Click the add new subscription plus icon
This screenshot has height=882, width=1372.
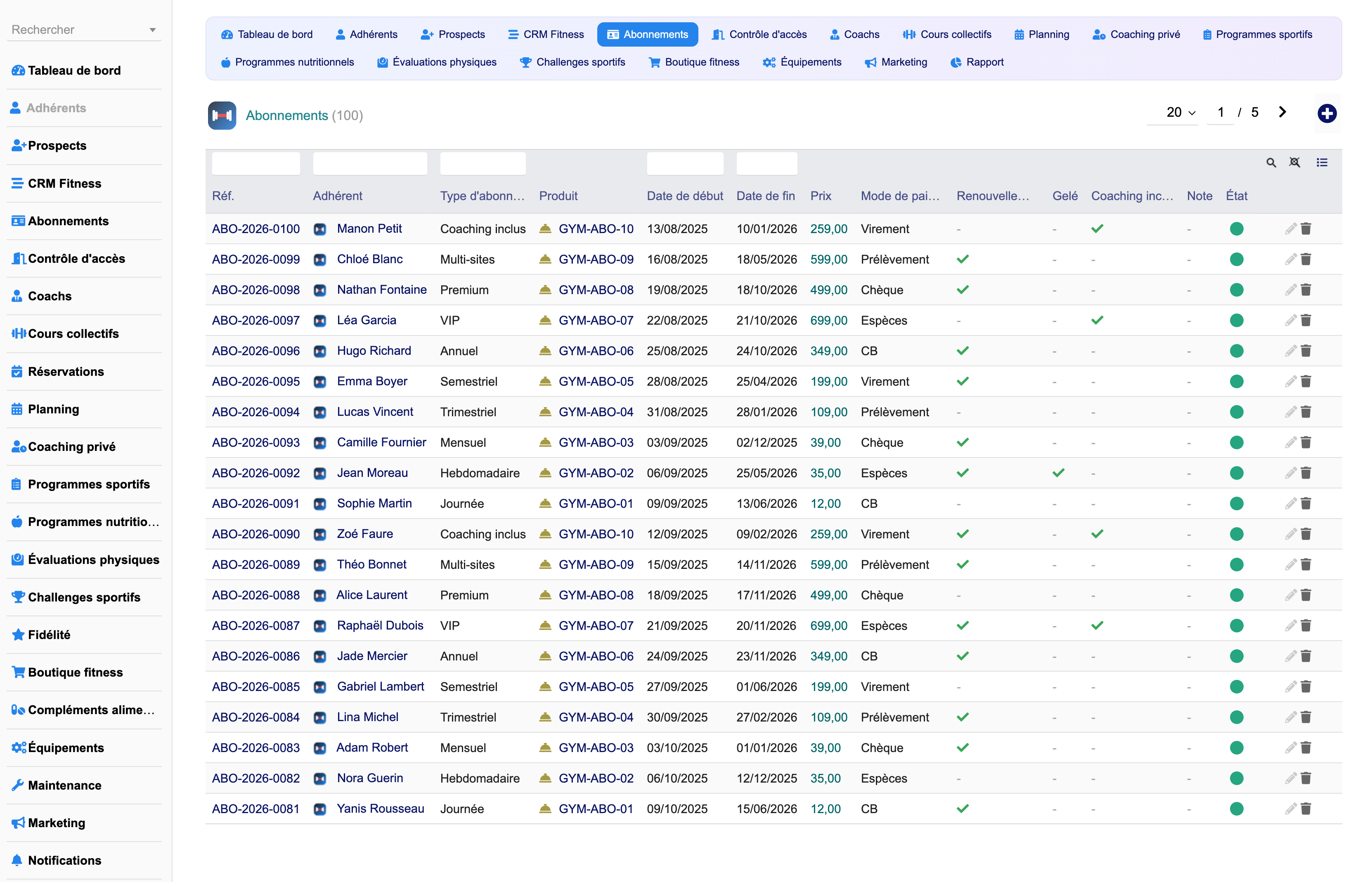tap(1327, 113)
